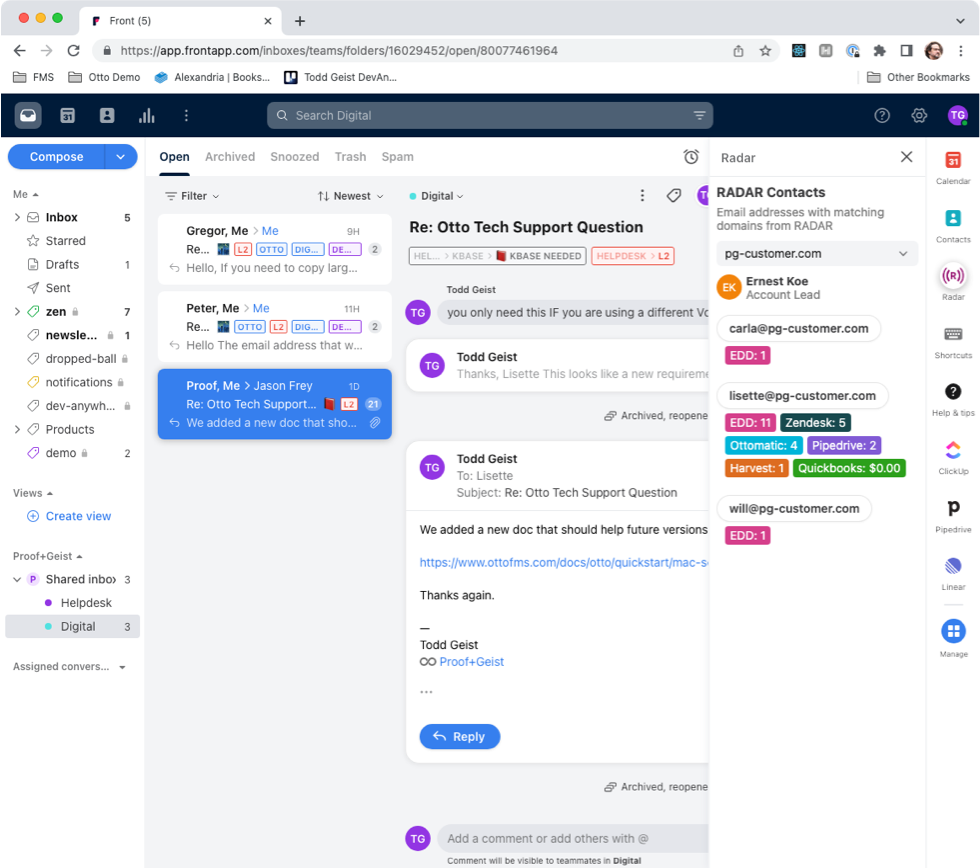Click Chrome extensions puzzle icon
Screen dimensions: 980x868
[879, 51]
